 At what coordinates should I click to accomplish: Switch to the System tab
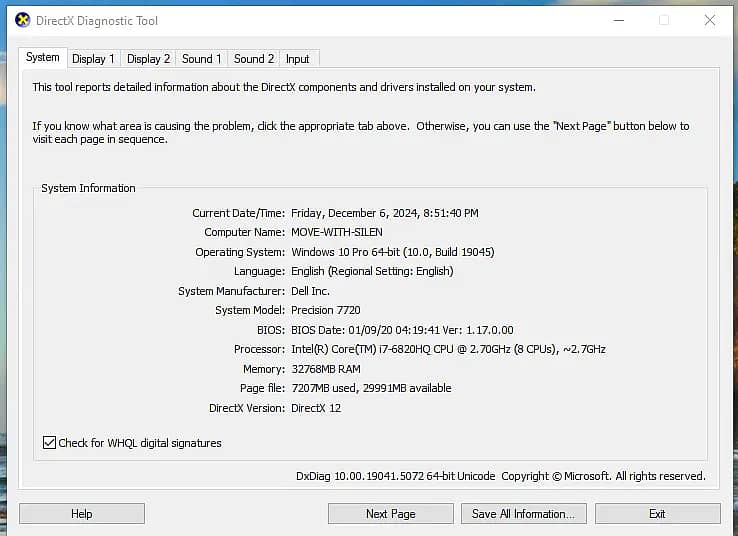point(43,58)
